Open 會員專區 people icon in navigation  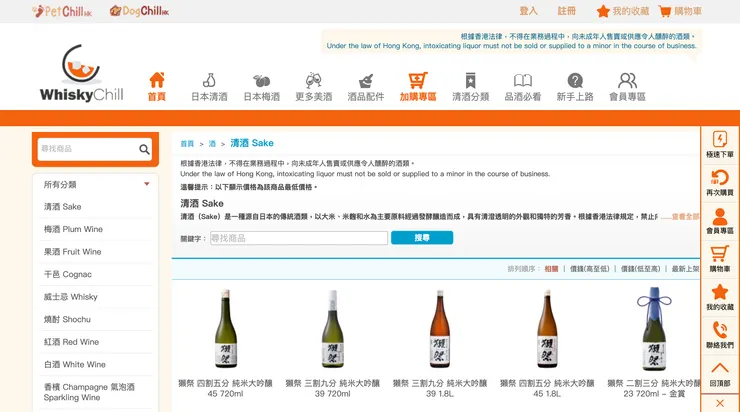click(627, 81)
